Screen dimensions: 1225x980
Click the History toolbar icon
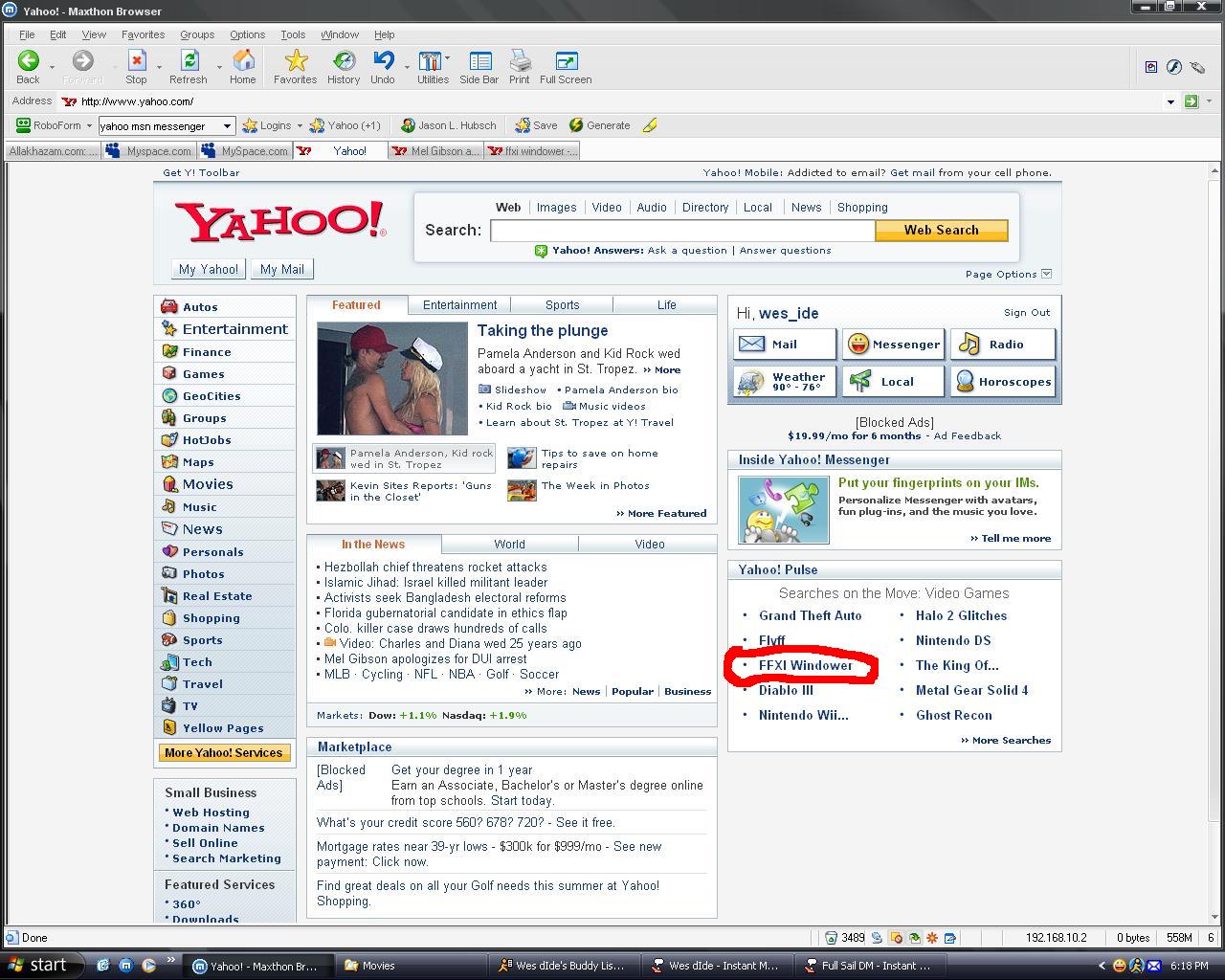(344, 62)
